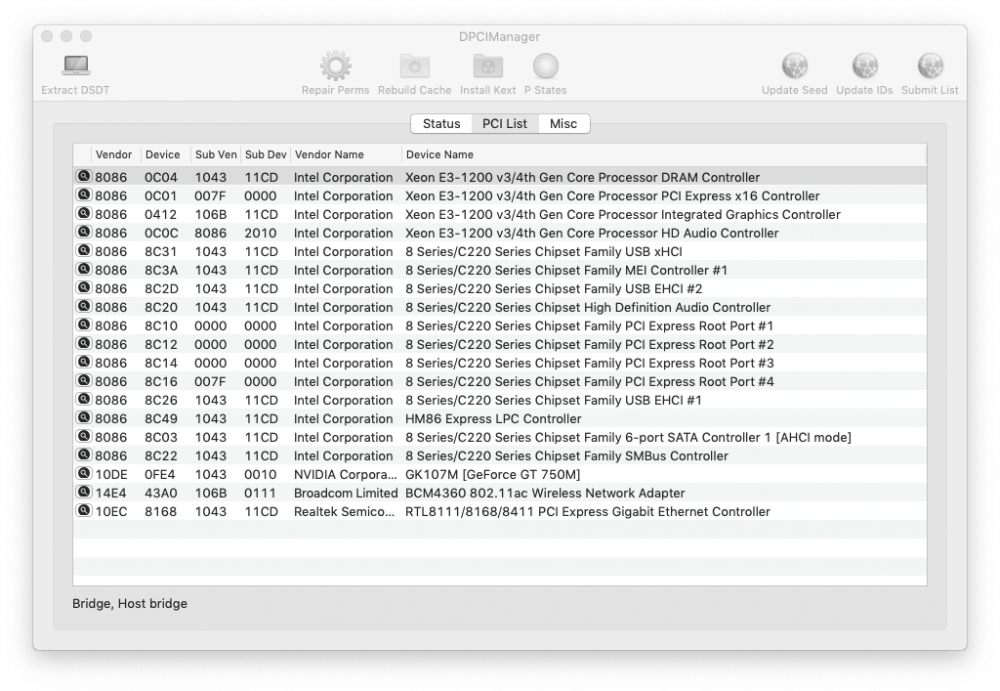Click the Sub Ven column header
The height and width of the screenshot is (691, 1000).
pos(216,154)
